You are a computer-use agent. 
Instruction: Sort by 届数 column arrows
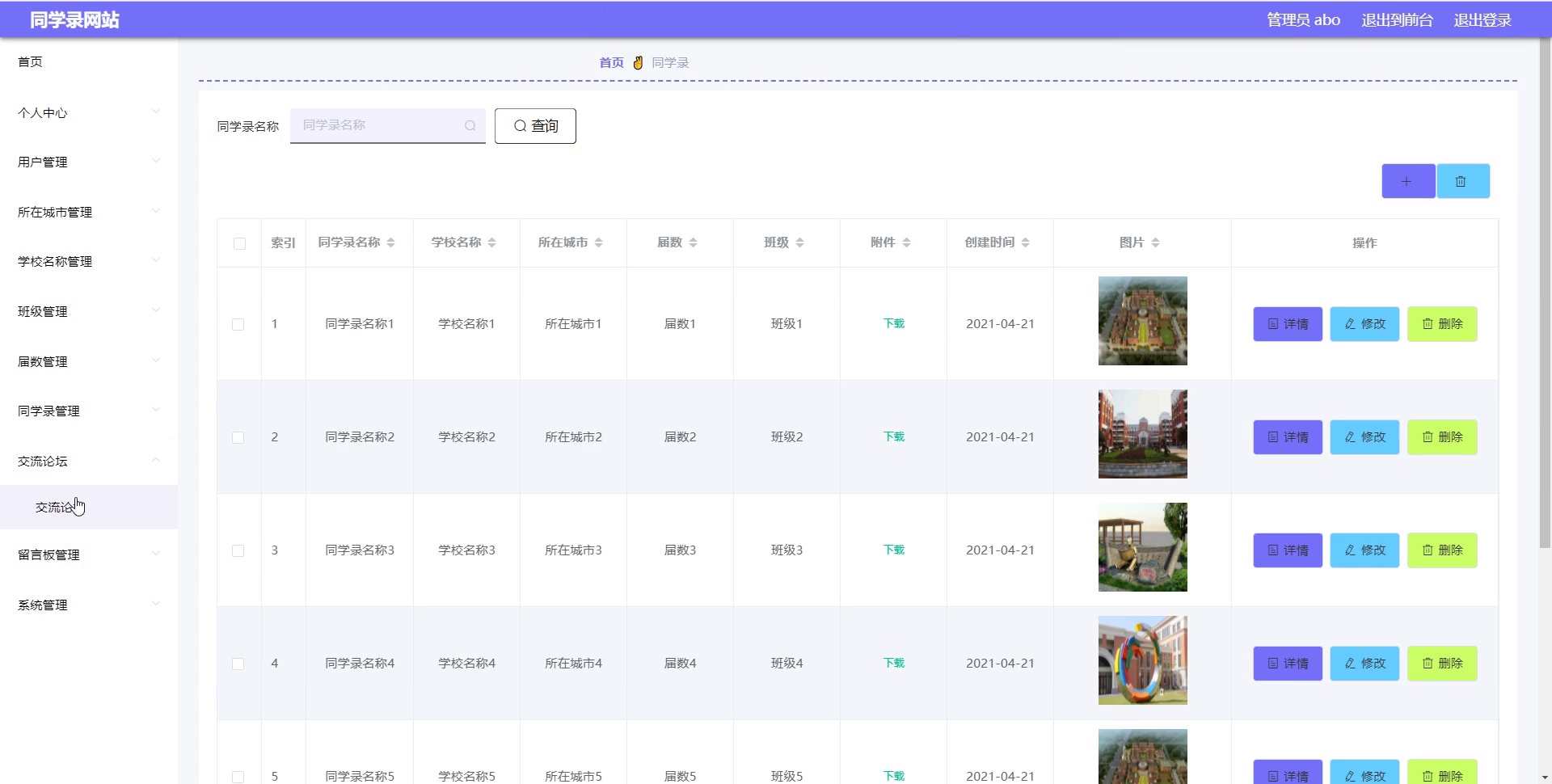[693, 242]
